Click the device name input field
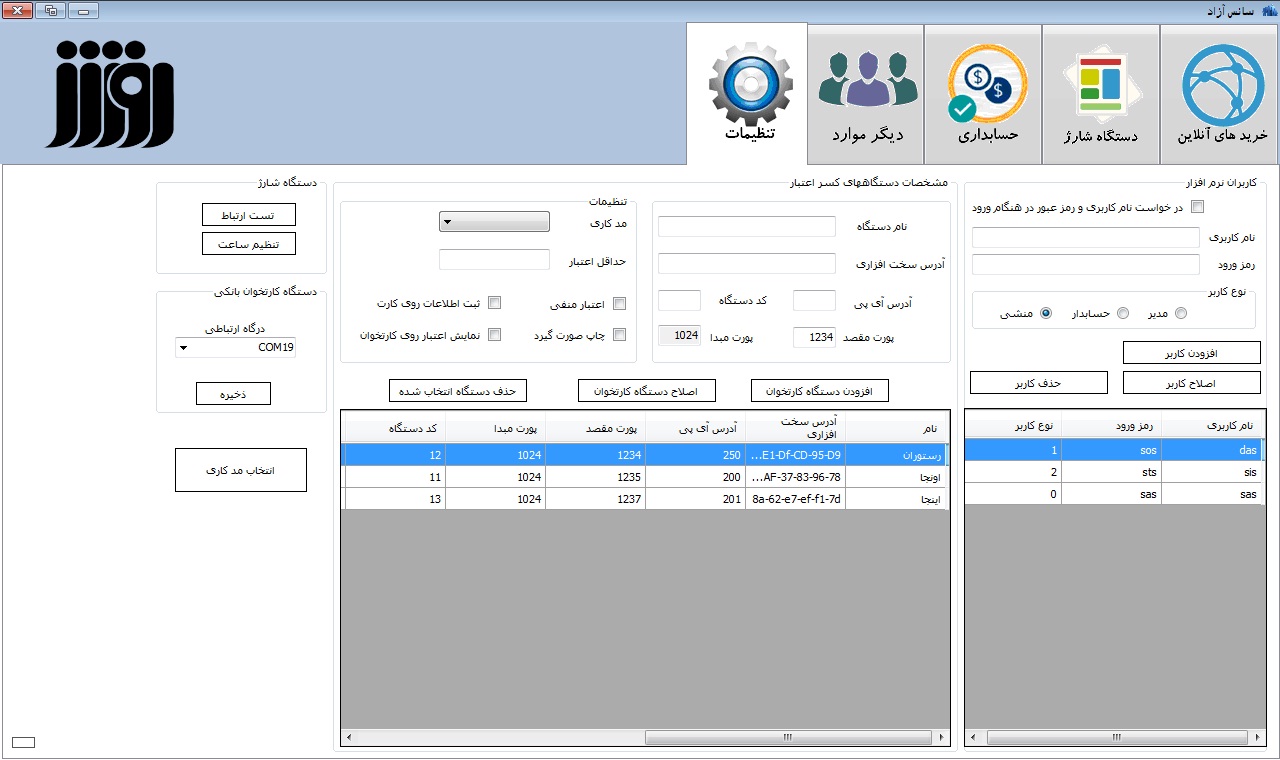1280x760 pixels. (x=746, y=227)
